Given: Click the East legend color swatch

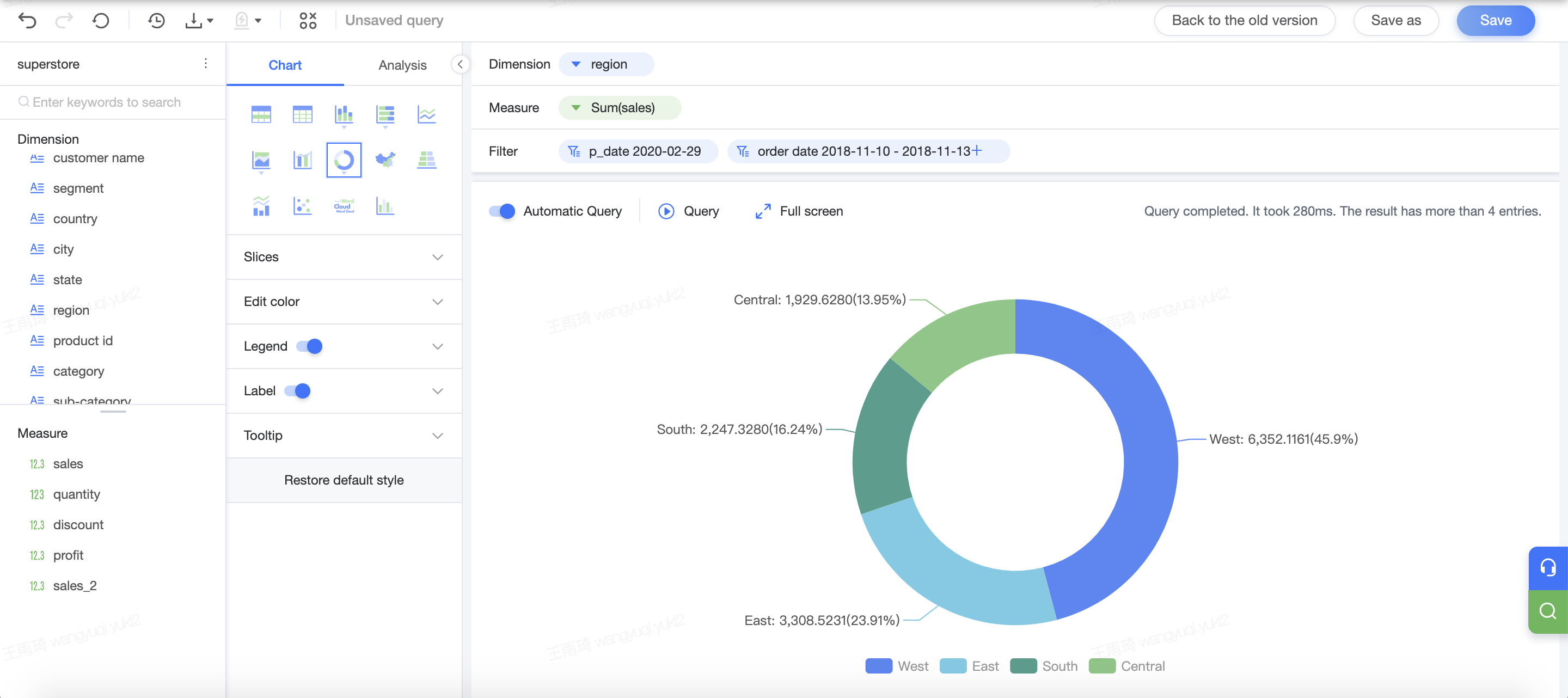Looking at the screenshot, I should coord(953,666).
